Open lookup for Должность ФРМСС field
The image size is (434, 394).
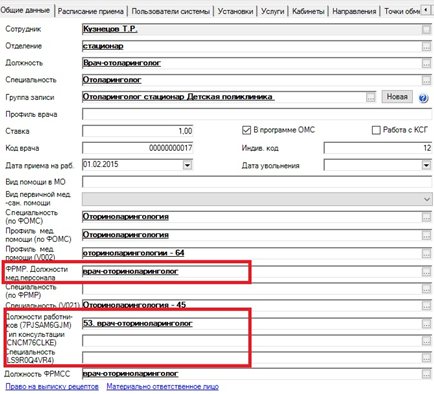(x=426, y=374)
